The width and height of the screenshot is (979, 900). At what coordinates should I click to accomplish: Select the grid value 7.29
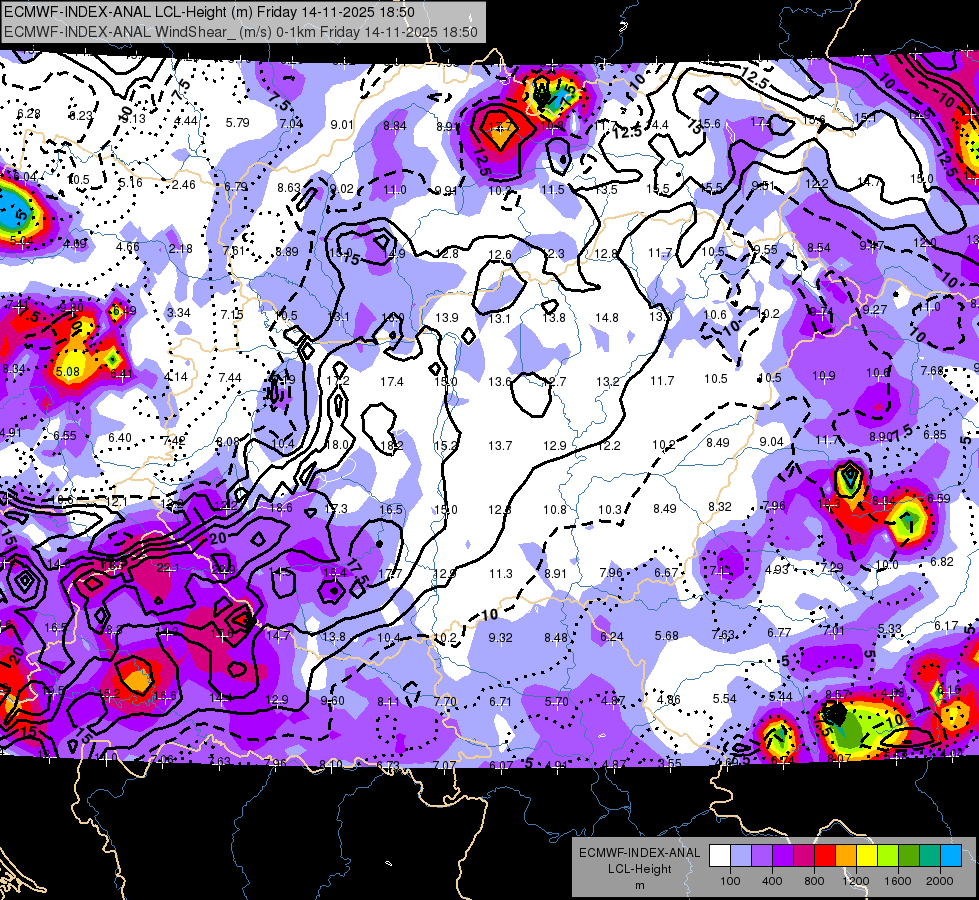832,567
